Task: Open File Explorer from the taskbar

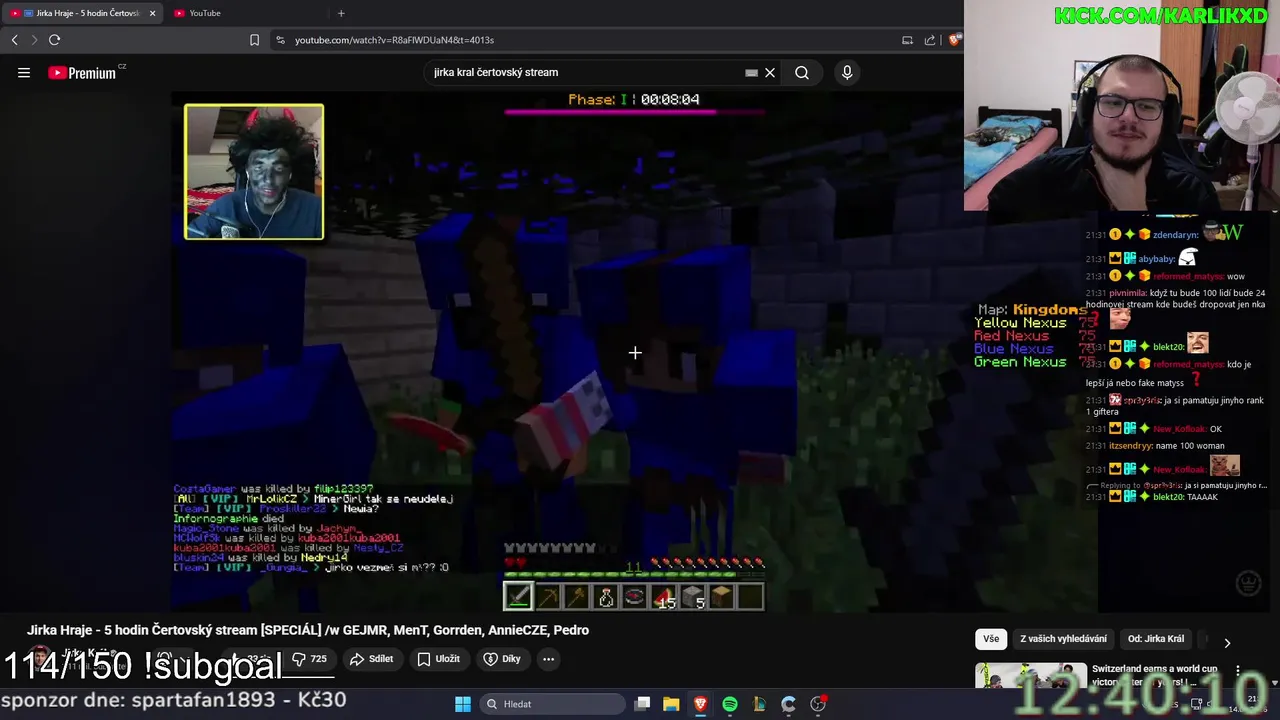Action: [671, 704]
